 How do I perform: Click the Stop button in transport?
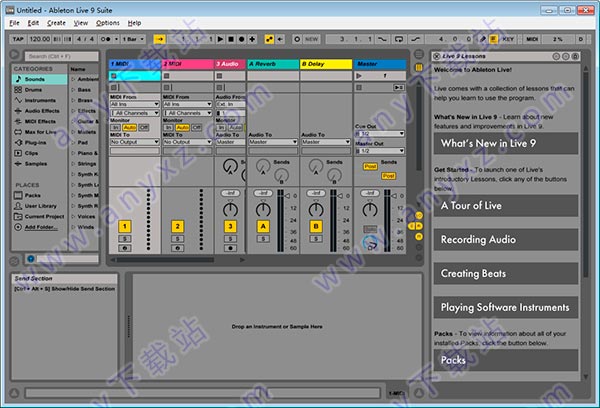(x=231, y=39)
